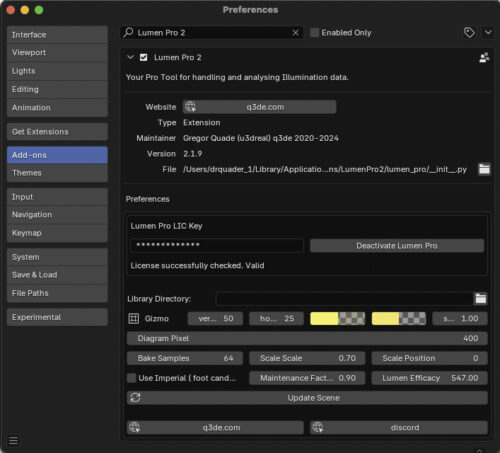Adjust the Bake Samples value
500x453 pixels.
[185, 358]
